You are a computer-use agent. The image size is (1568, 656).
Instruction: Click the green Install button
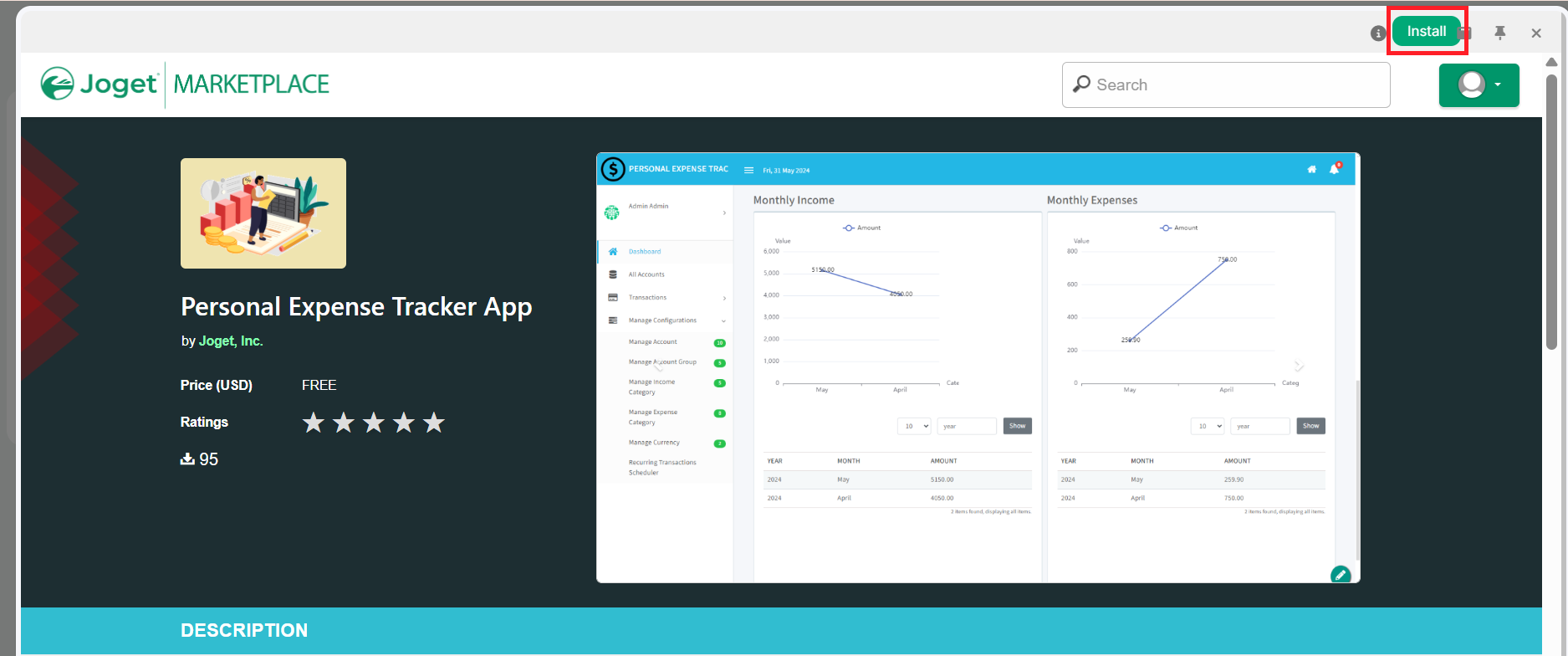point(1426,32)
